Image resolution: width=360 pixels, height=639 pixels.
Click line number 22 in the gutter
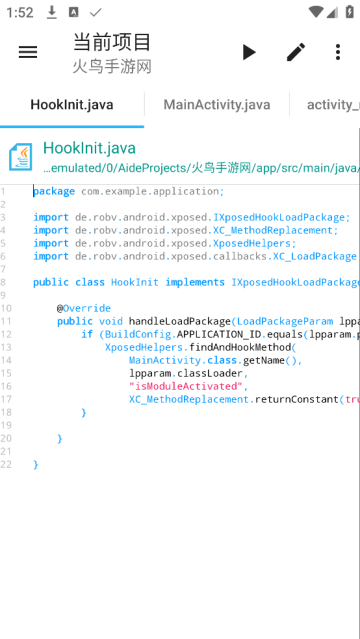point(6,465)
